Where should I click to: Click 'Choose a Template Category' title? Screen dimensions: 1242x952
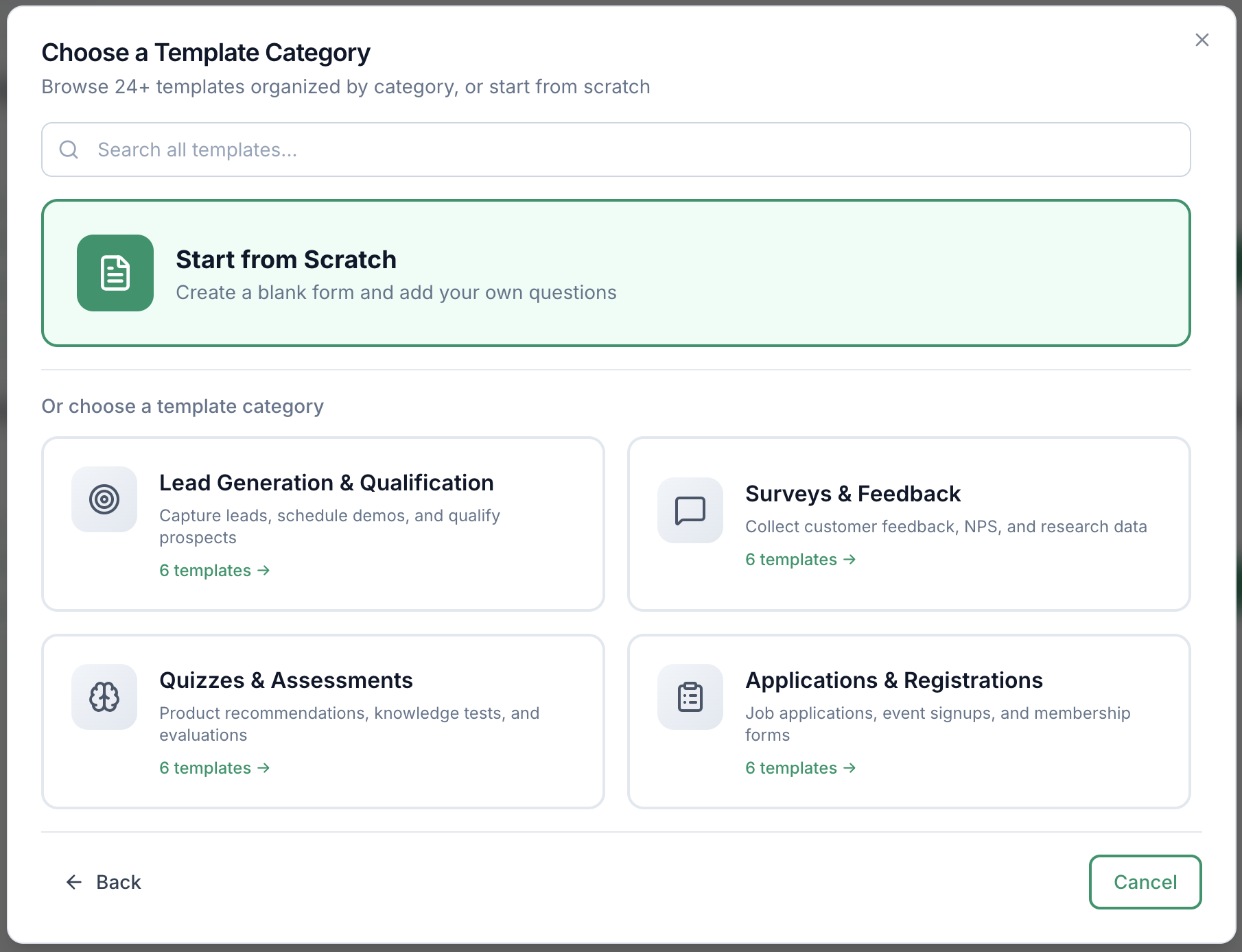point(206,53)
